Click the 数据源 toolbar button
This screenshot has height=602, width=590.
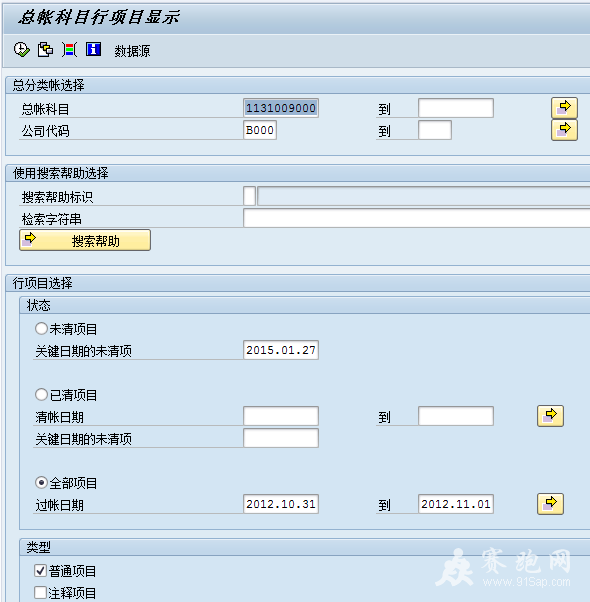[x=132, y=51]
